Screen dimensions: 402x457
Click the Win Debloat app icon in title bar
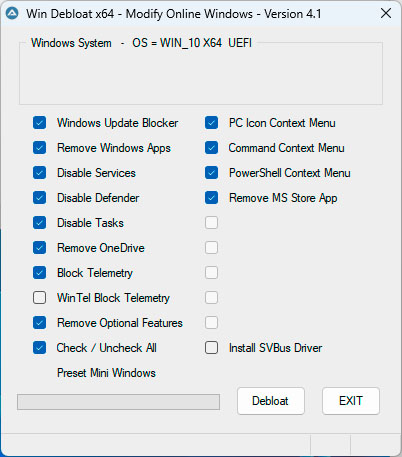point(12,14)
